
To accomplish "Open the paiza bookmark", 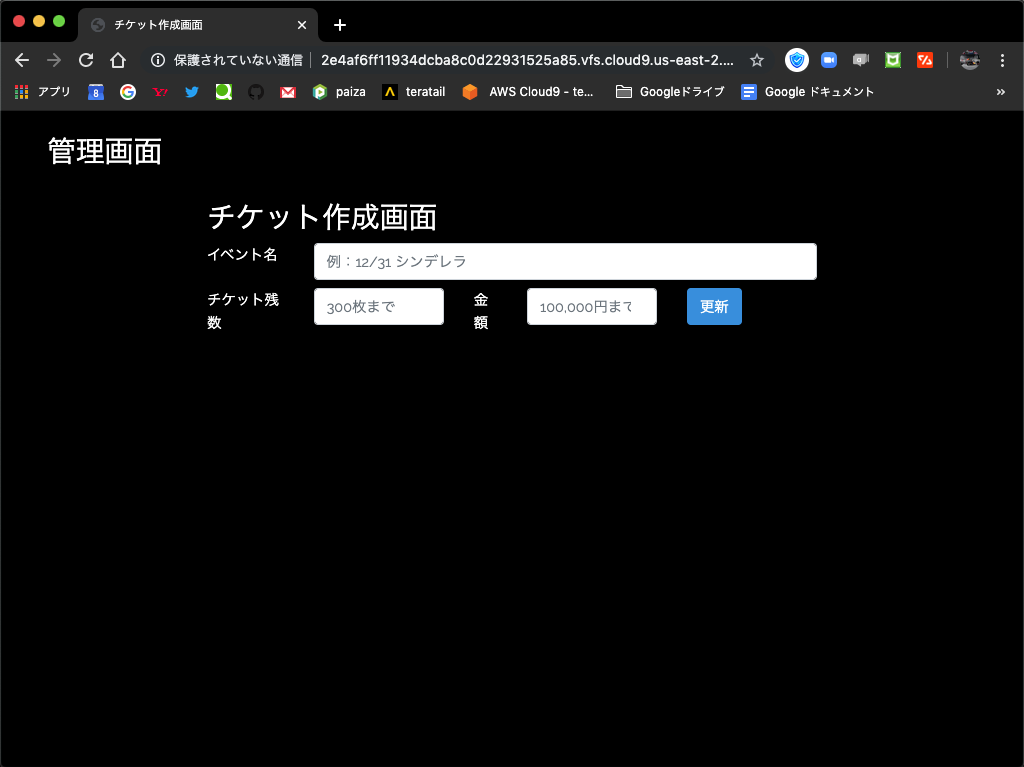I will coord(339,92).
